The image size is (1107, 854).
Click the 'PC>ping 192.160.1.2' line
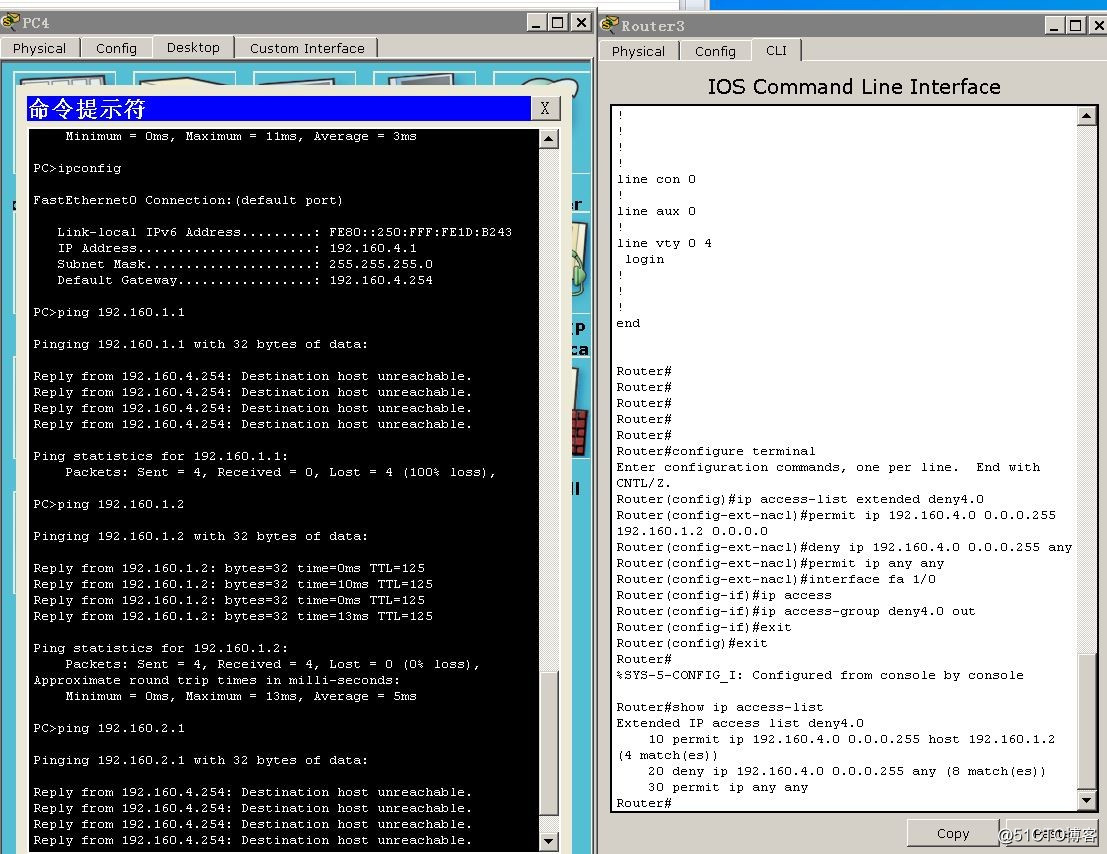coord(109,504)
